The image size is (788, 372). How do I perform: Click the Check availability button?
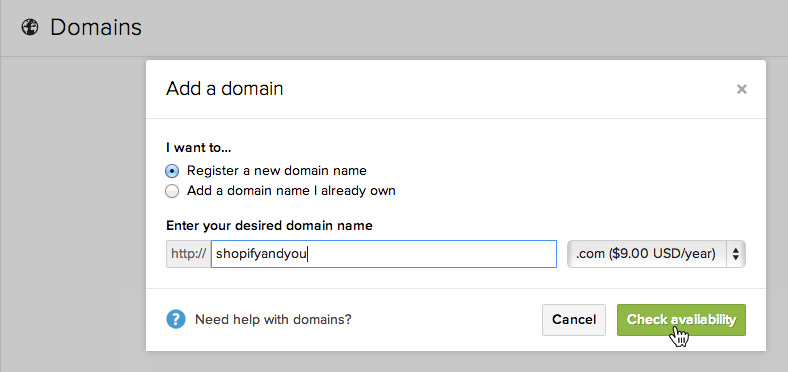coord(681,320)
